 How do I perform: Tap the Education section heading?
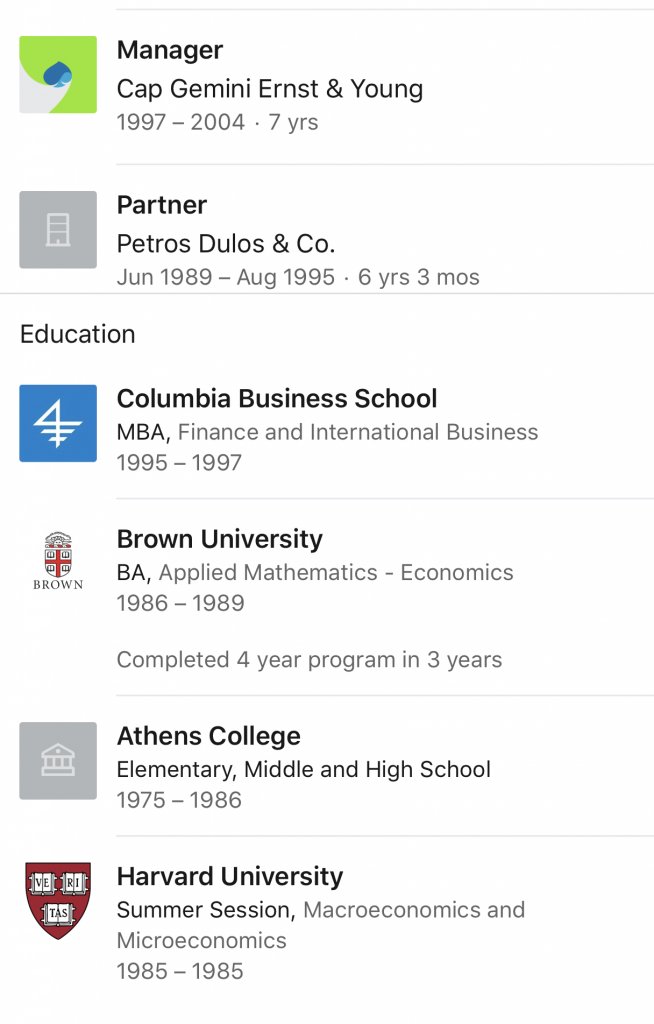78,334
